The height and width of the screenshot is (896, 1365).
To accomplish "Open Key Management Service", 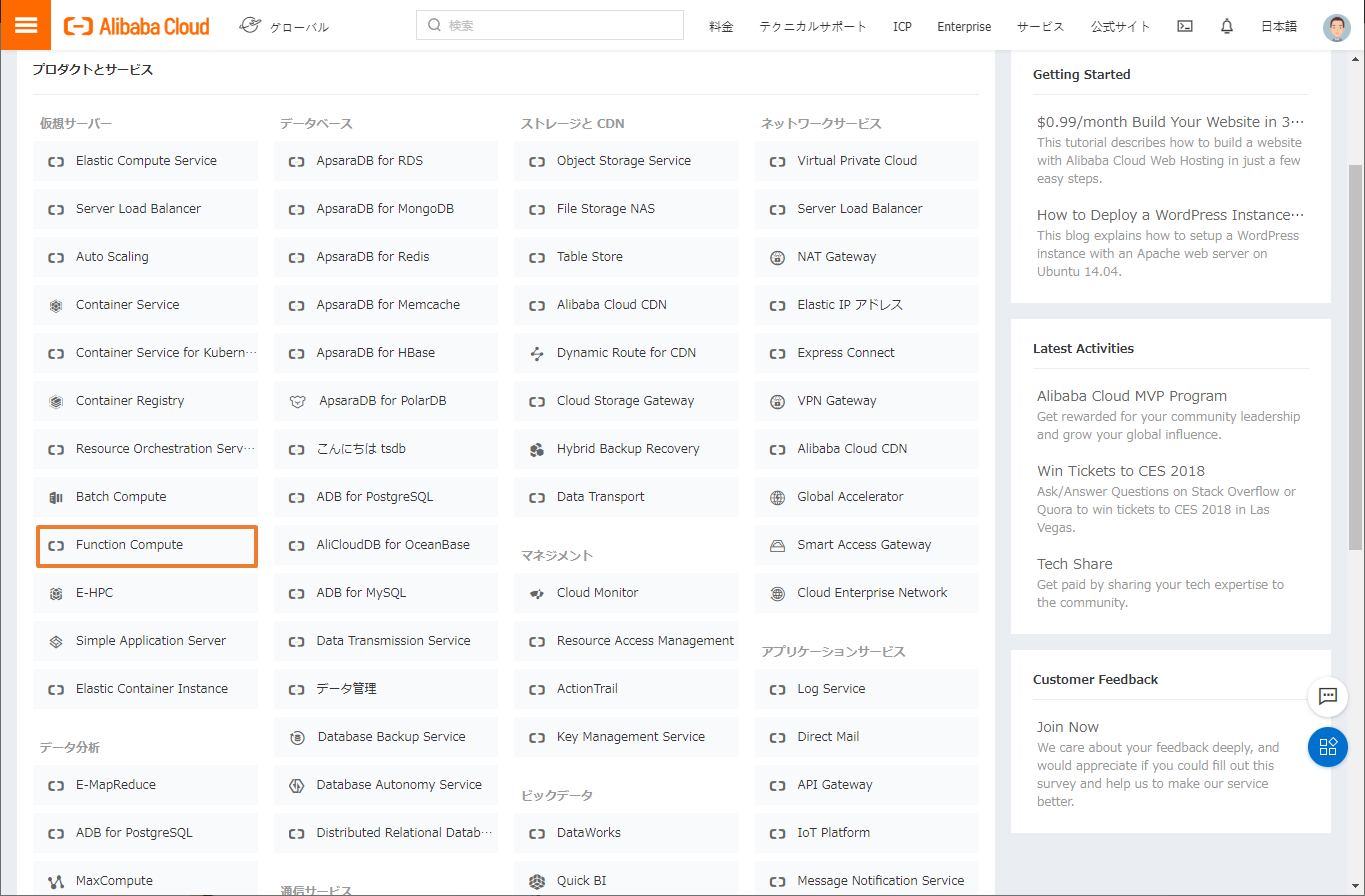I will pos(627,737).
